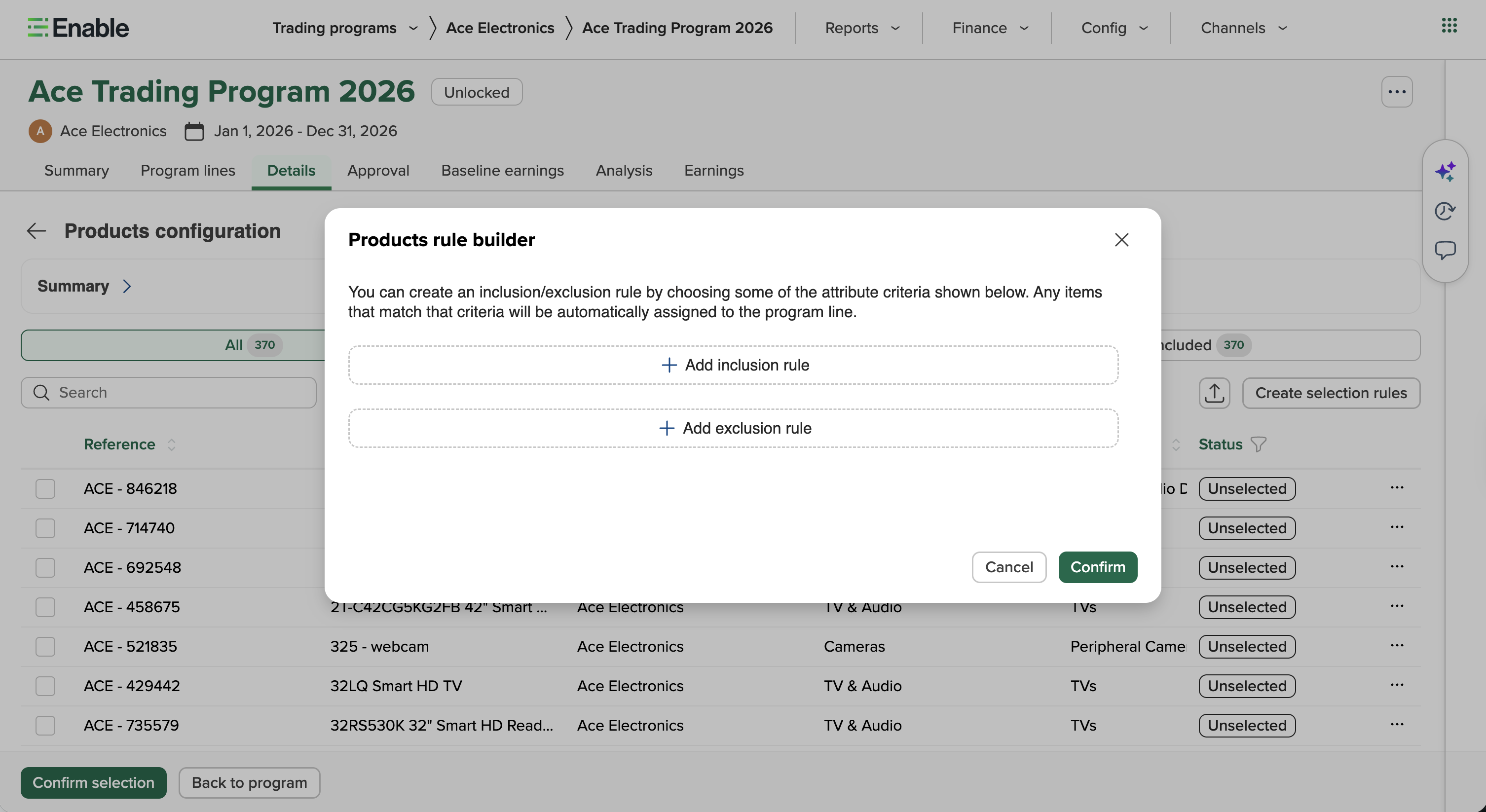
Task: Open the program ellipsis options menu
Action: [x=1397, y=92]
